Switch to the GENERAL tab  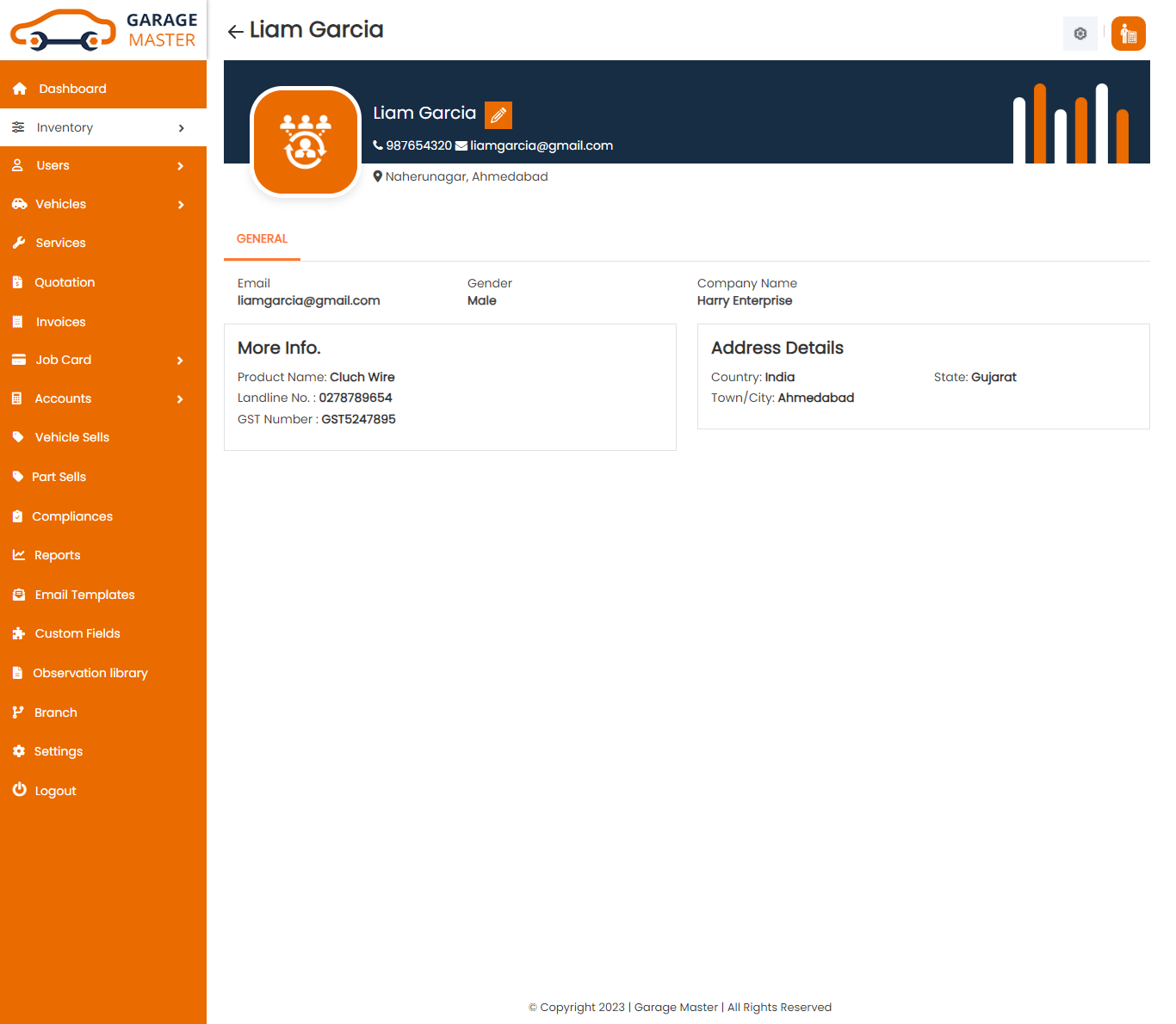262,239
